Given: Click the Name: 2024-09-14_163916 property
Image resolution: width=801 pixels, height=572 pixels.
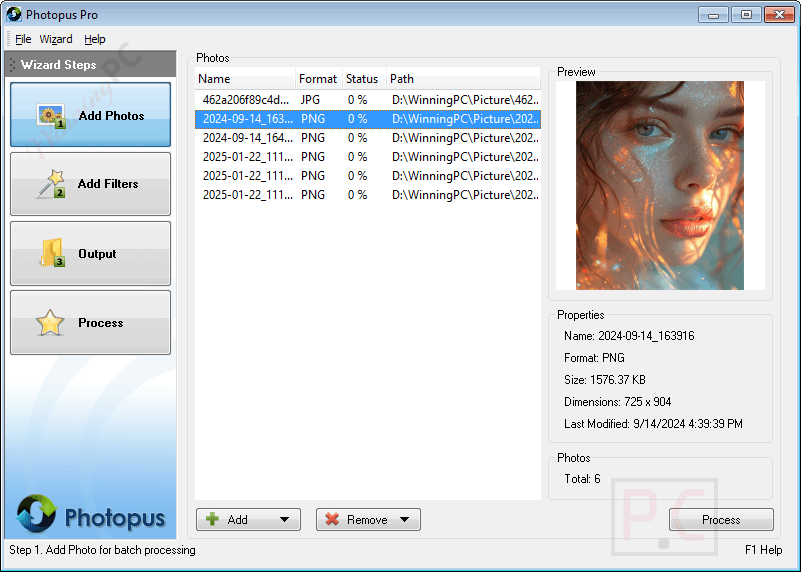Looking at the screenshot, I should pyautogui.click(x=629, y=336).
